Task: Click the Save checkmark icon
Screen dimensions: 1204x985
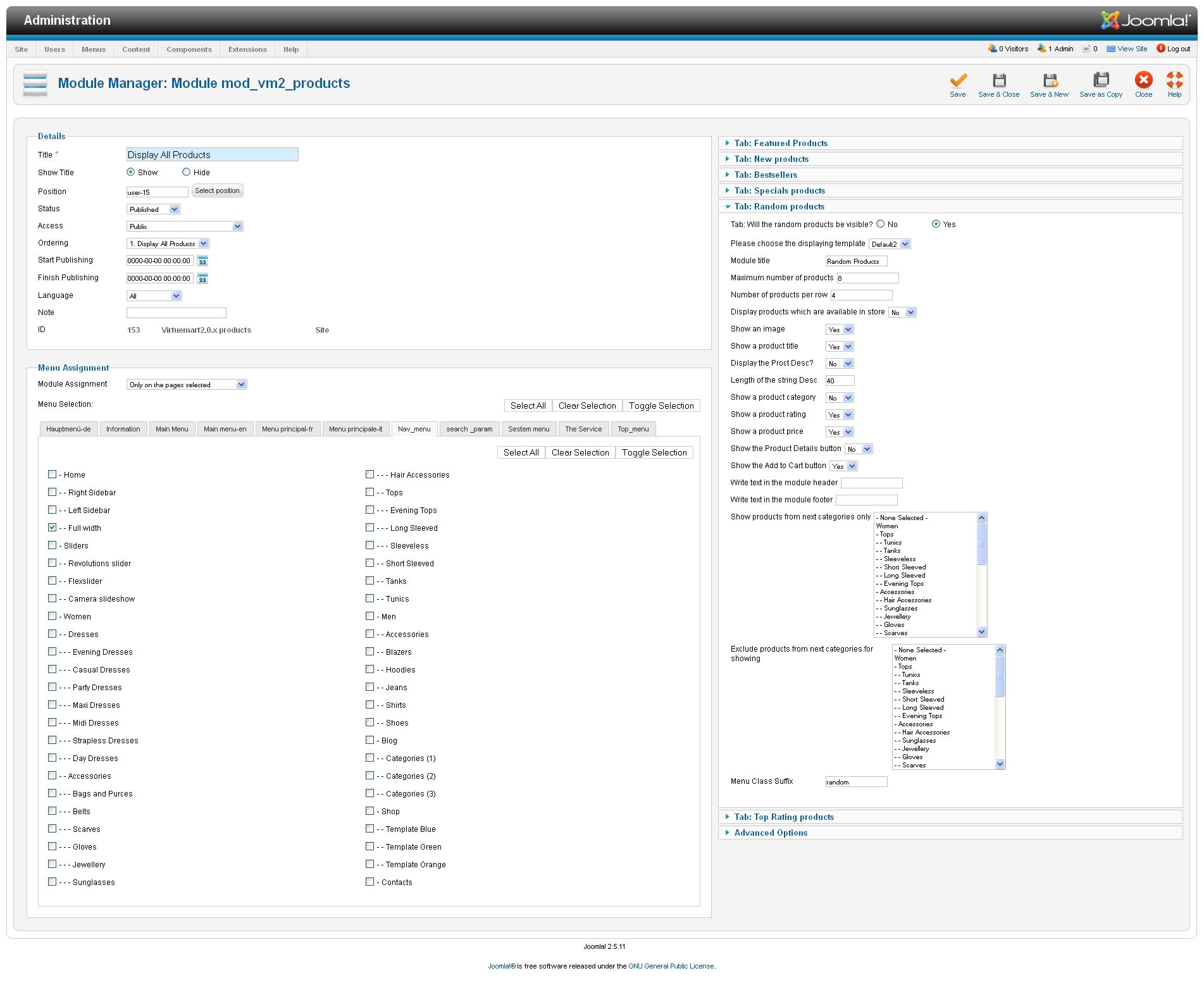Action: [957, 80]
